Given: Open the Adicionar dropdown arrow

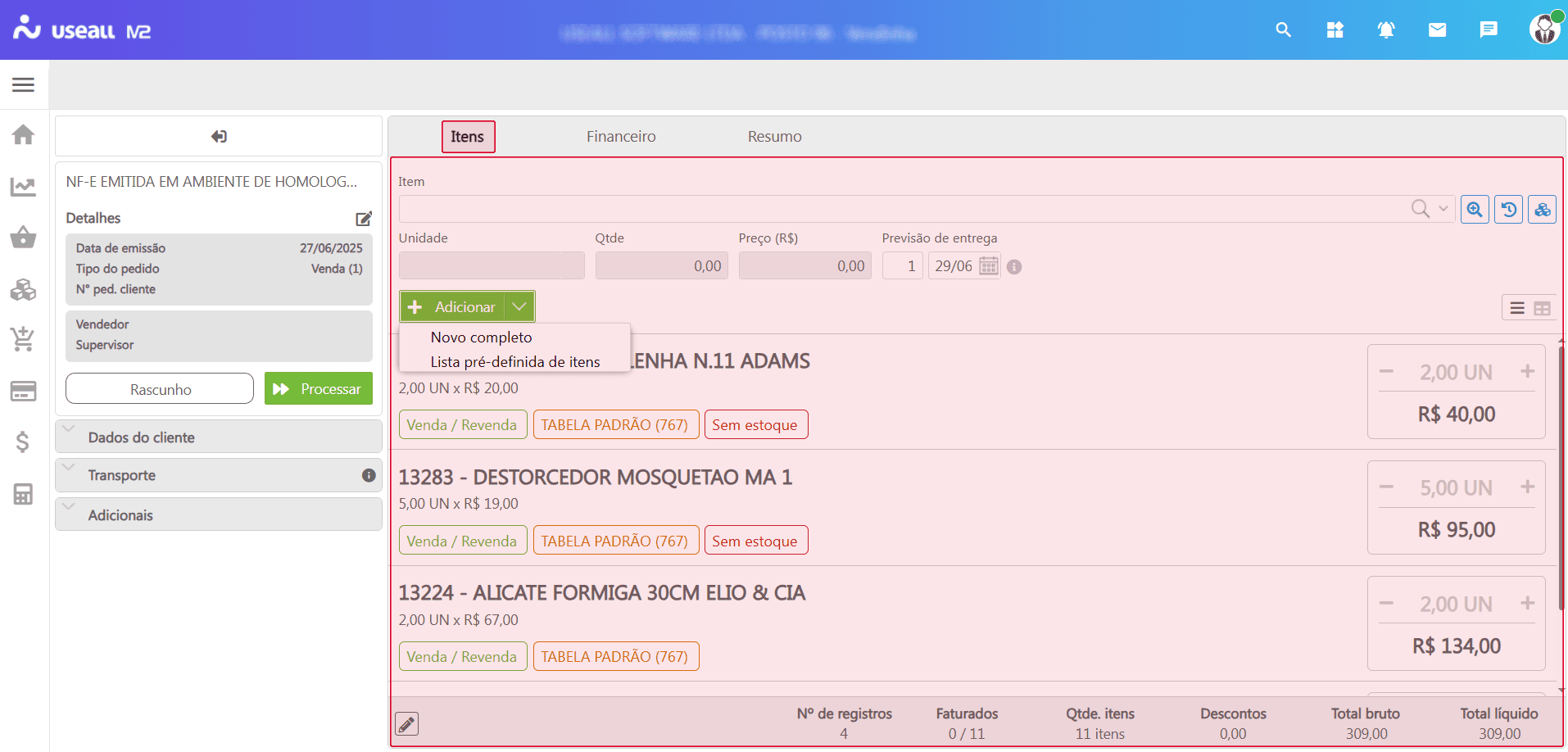Looking at the screenshot, I should click(x=519, y=306).
